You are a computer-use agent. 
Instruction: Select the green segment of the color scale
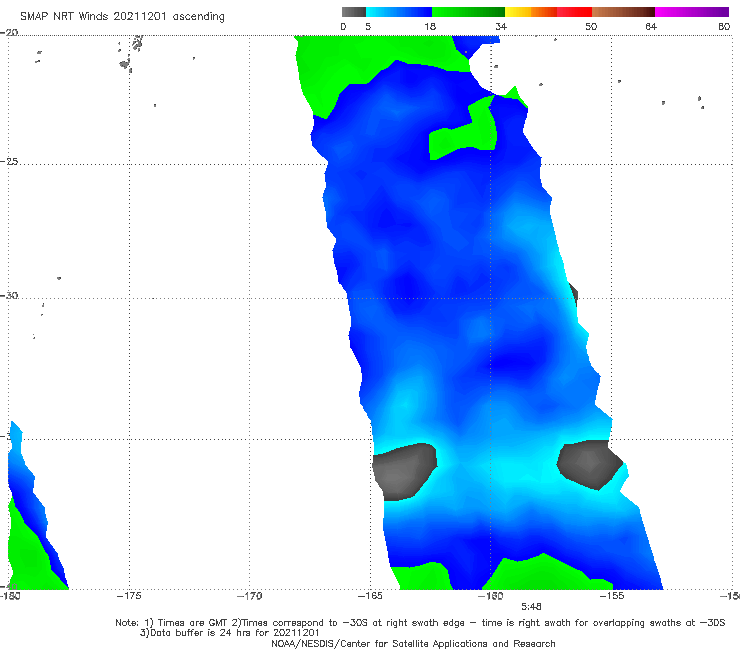468,12
